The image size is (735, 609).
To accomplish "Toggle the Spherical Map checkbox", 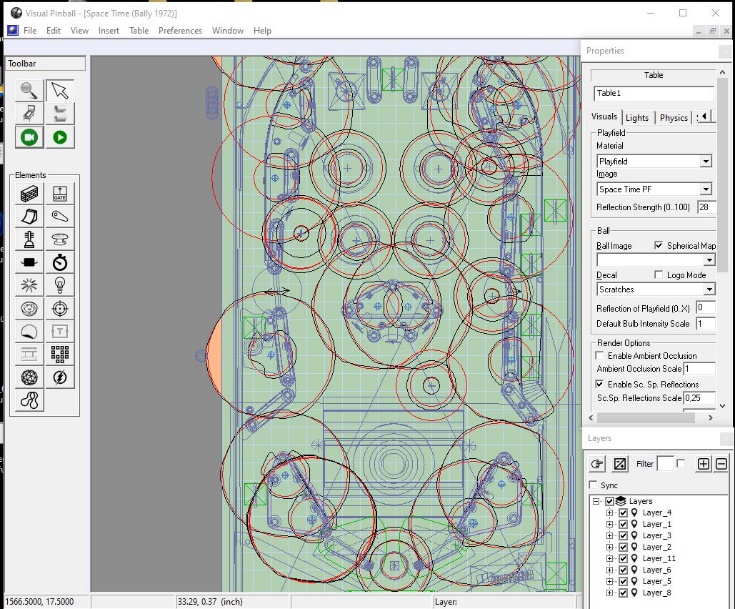I will coord(659,245).
